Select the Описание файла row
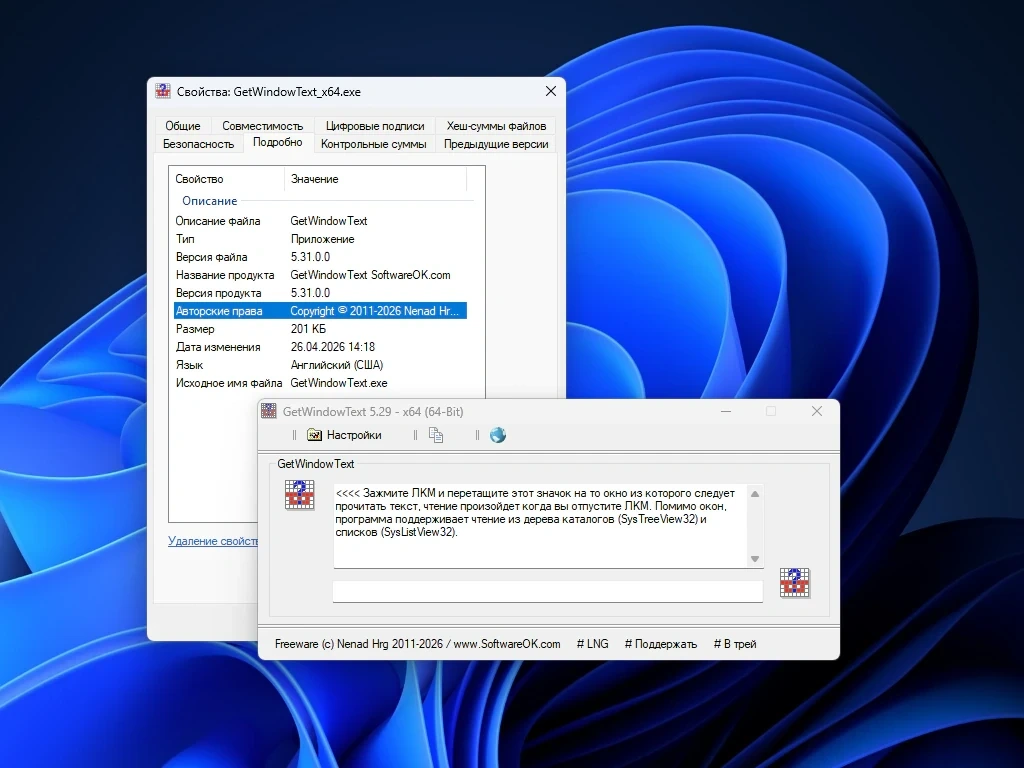This screenshot has height=768, width=1024. [x=320, y=221]
